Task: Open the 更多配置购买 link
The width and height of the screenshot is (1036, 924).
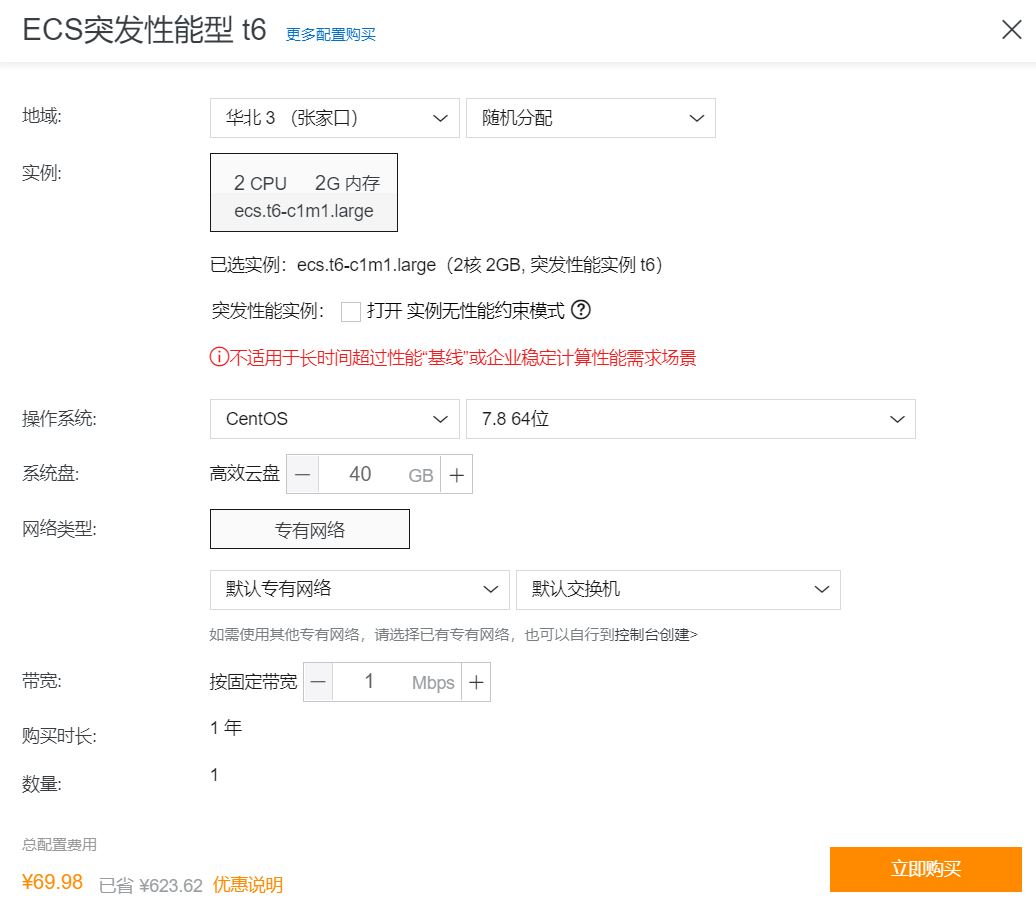Action: tap(331, 34)
